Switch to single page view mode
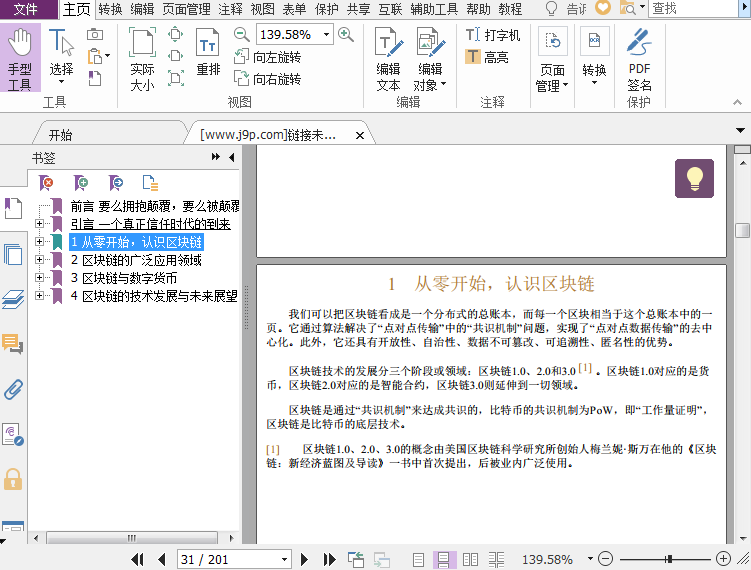The width and height of the screenshot is (751, 570). (418, 559)
